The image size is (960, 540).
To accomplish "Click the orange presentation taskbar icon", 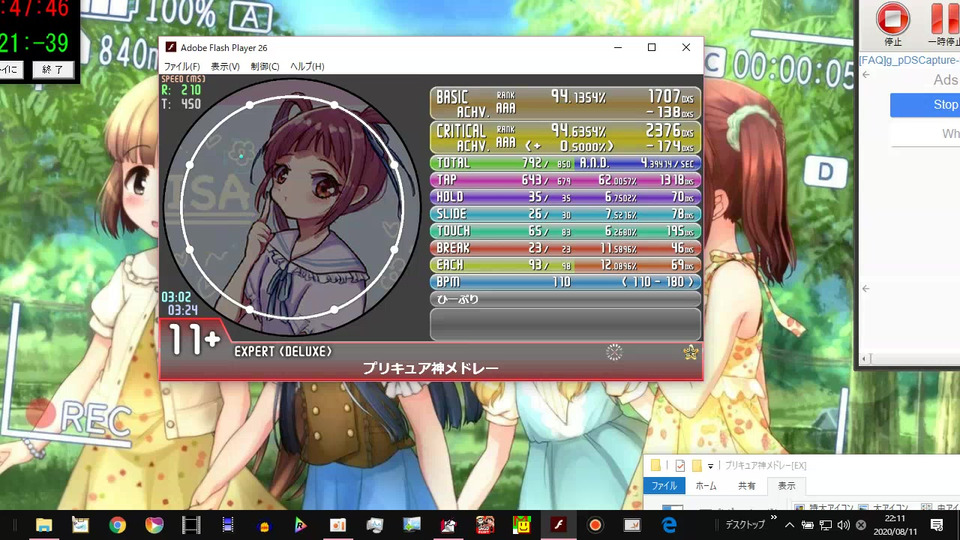I will point(338,525).
